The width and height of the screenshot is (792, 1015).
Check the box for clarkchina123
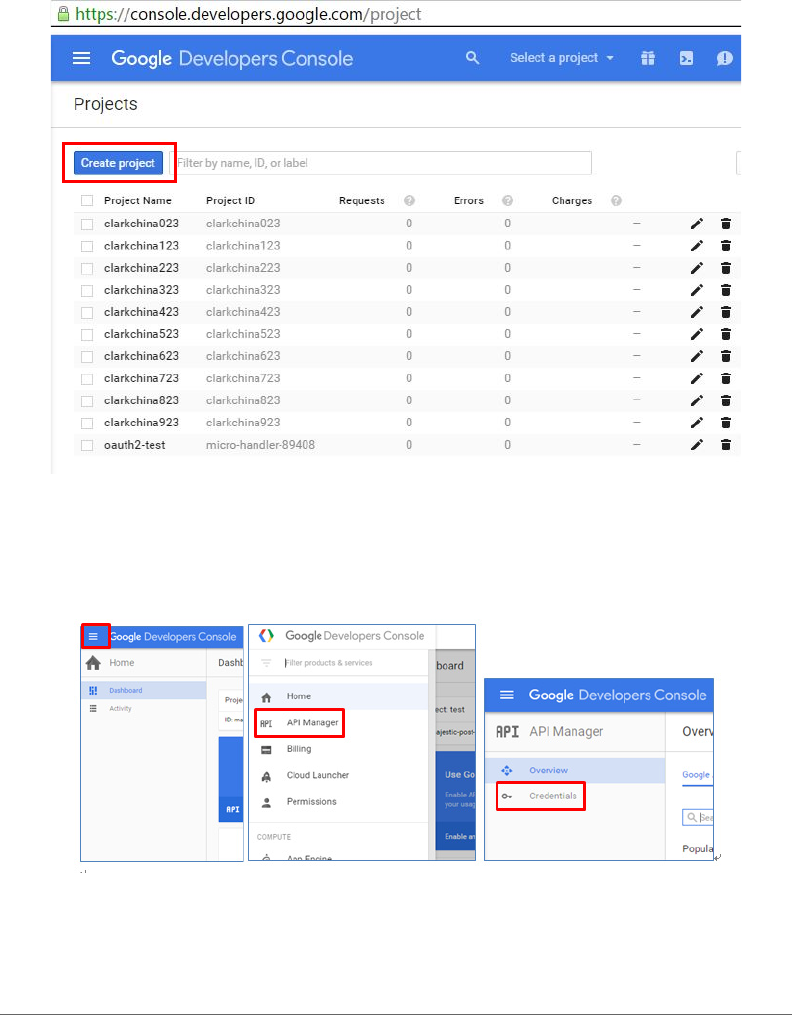(87, 246)
